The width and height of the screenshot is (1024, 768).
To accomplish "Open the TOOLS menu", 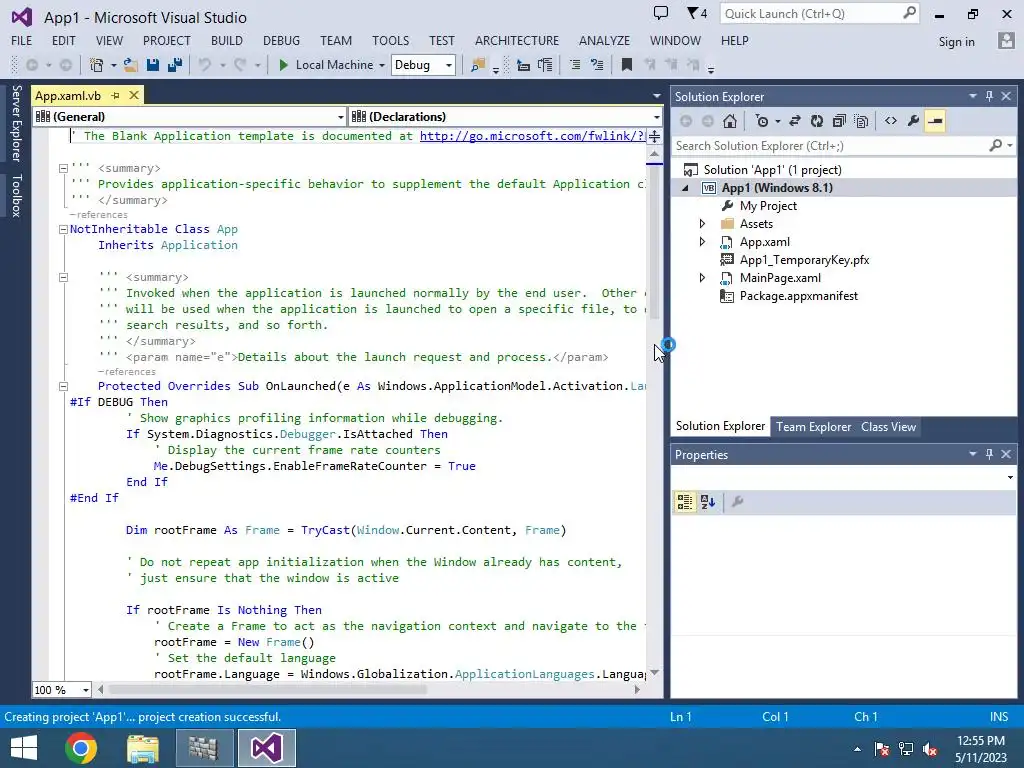I will [391, 40].
